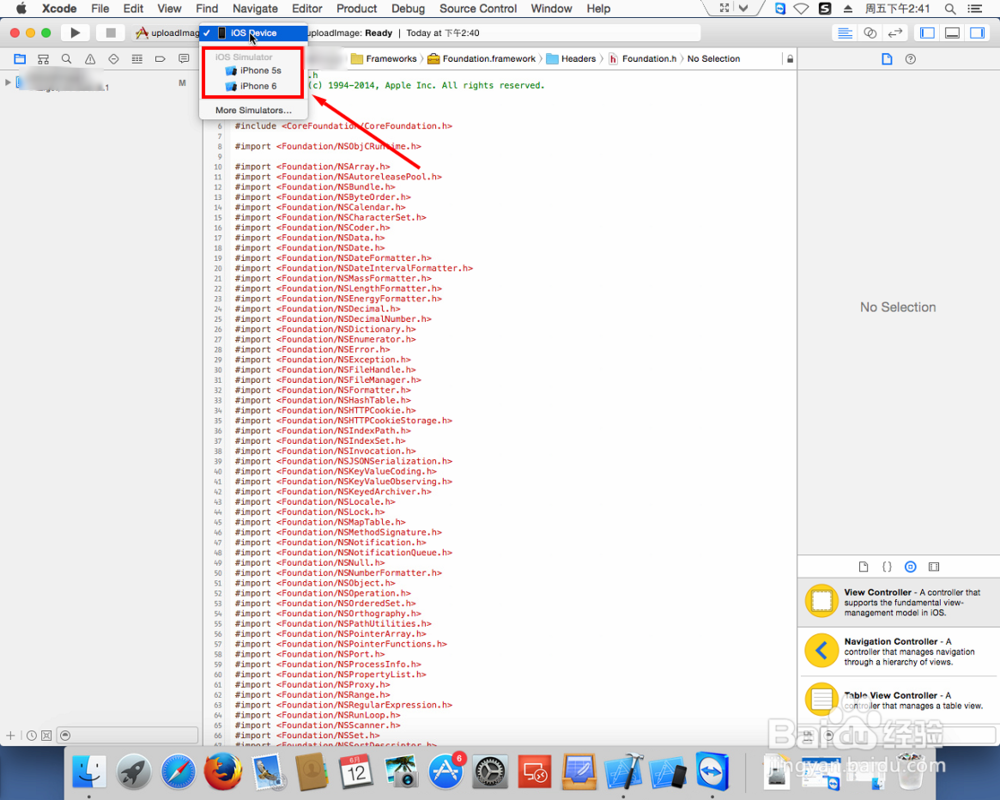Click the #import <Foundation/NSArray.h> line
Image resolution: width=1000 pixels, height=800 pixels.
click(312, 167)
